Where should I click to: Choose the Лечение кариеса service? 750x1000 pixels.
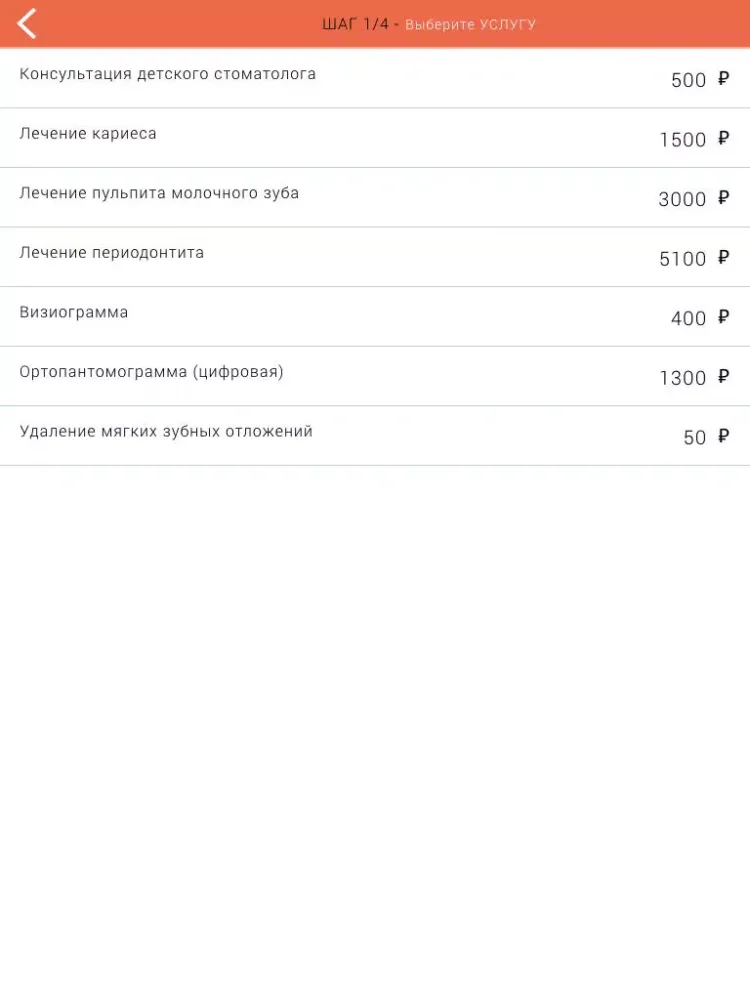point(375,138)
